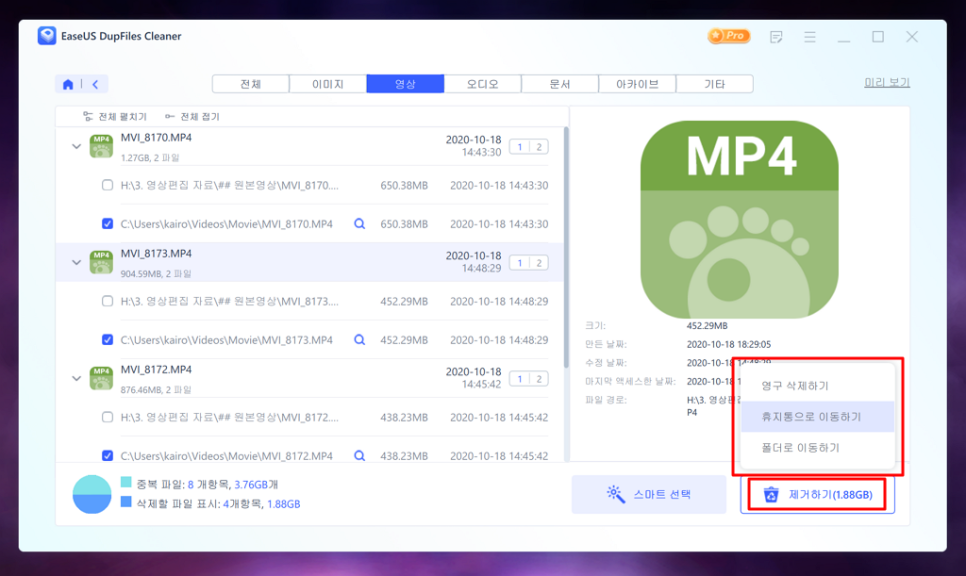Locate C:\ MVI_8173.MP4 with magnifier icon
Image resolution: width=966 pixels, height=576 pixels.
pyautogui.click(x=359, y=339)
